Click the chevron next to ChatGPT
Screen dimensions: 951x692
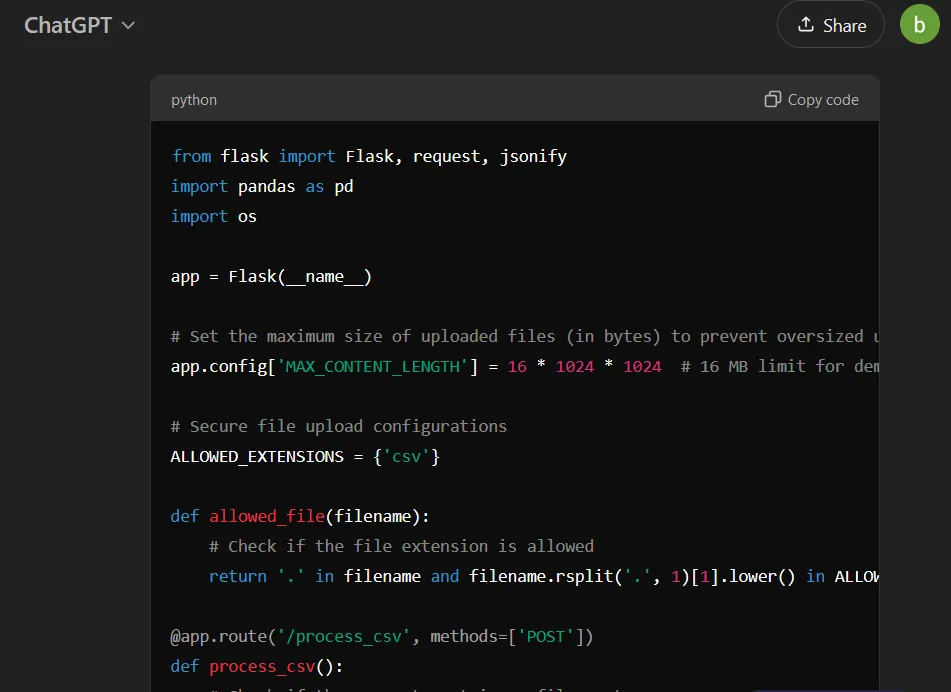(128, 25)
